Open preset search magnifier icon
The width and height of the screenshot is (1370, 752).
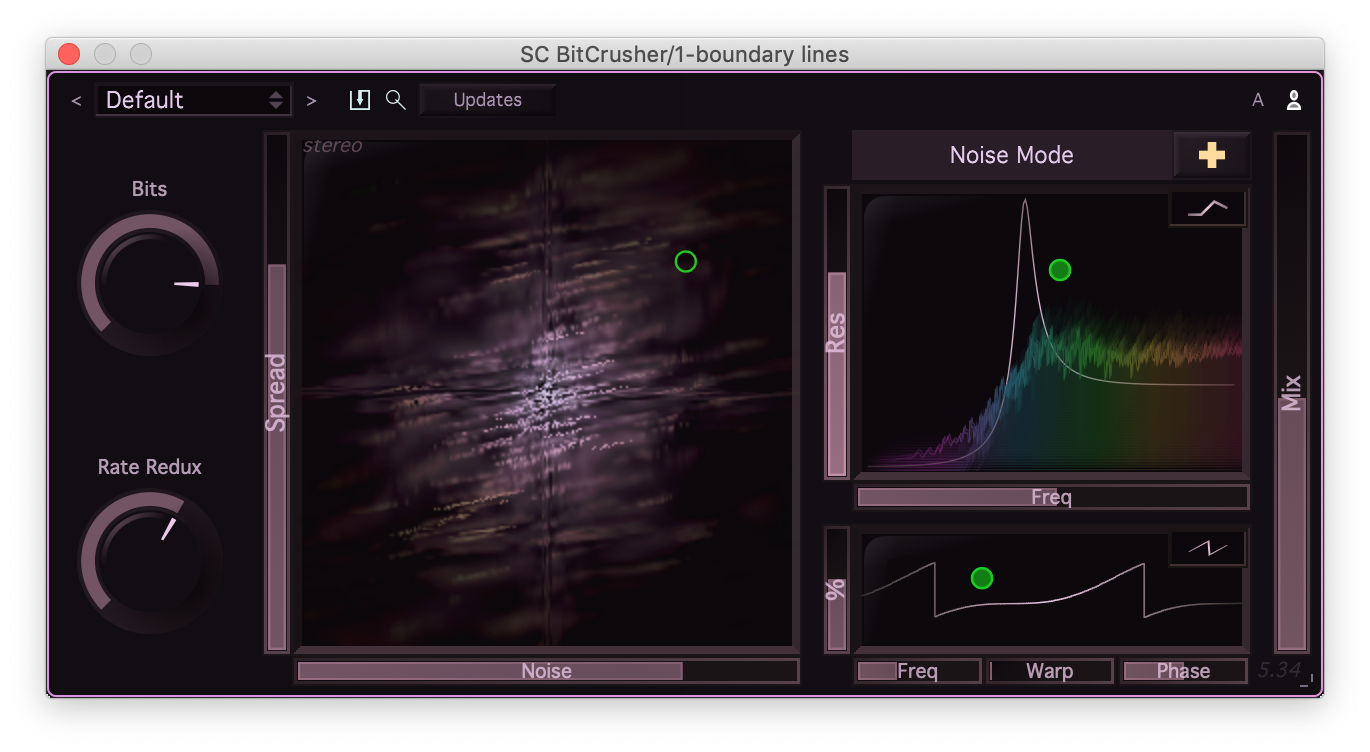pyautogui.click(x=396, y=100)
